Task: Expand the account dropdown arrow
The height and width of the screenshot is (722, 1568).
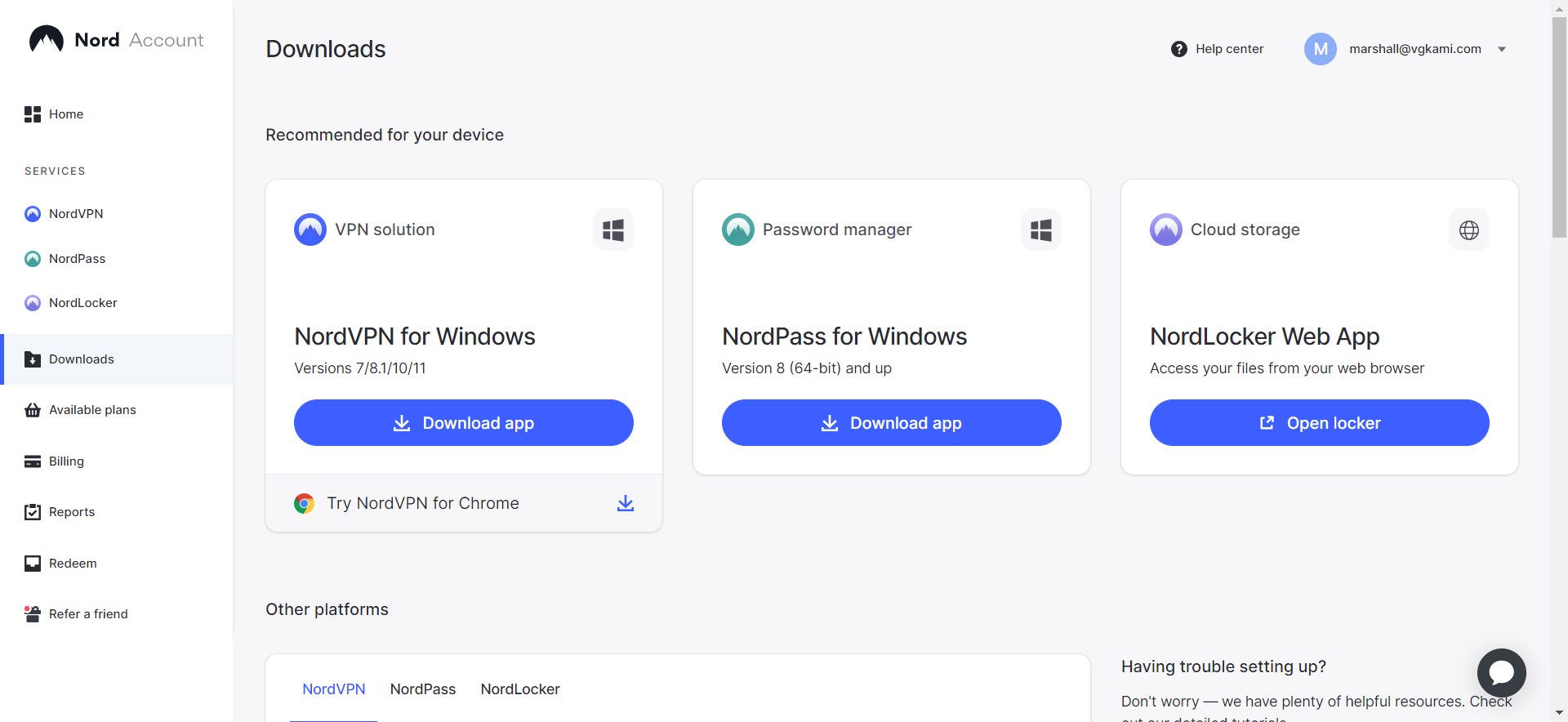Action: [1502, 49]
